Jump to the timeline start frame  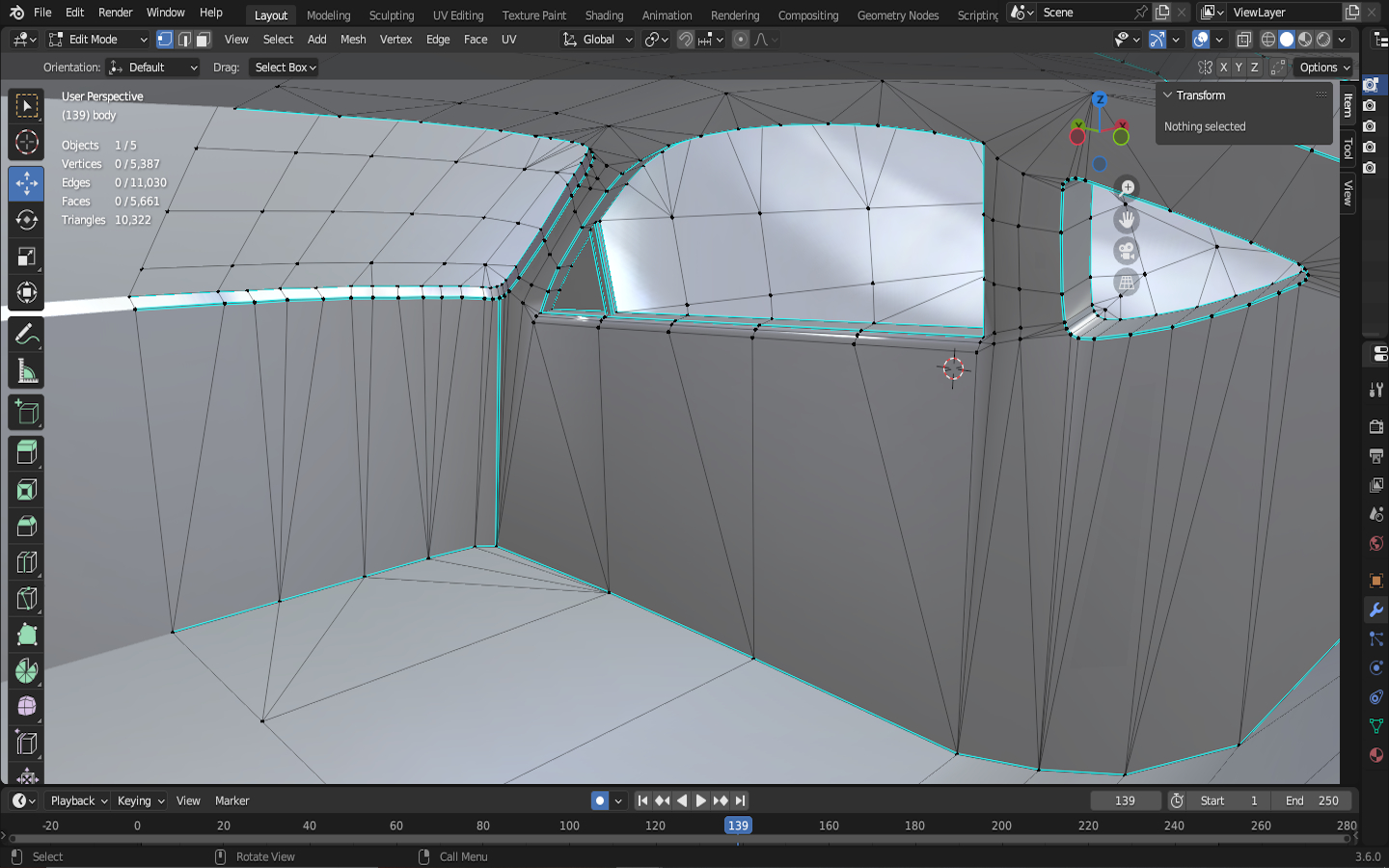pos(642,800)
